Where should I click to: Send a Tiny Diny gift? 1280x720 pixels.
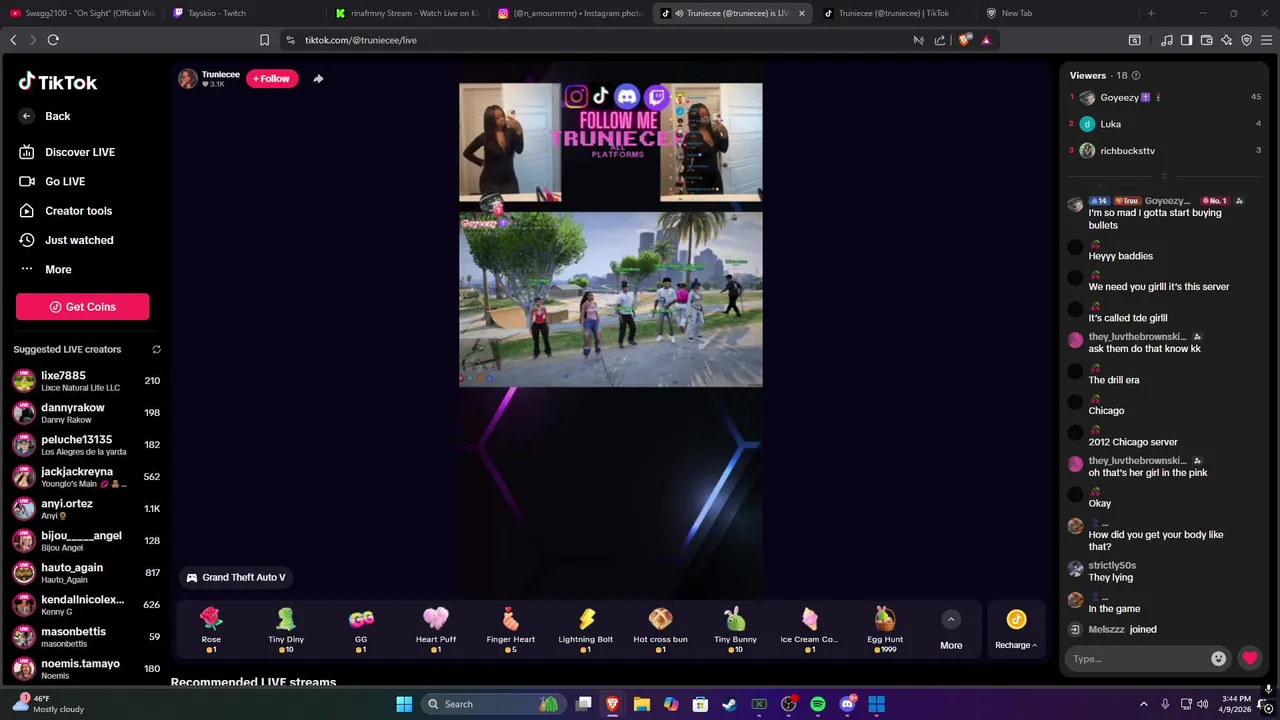point(286,630)
